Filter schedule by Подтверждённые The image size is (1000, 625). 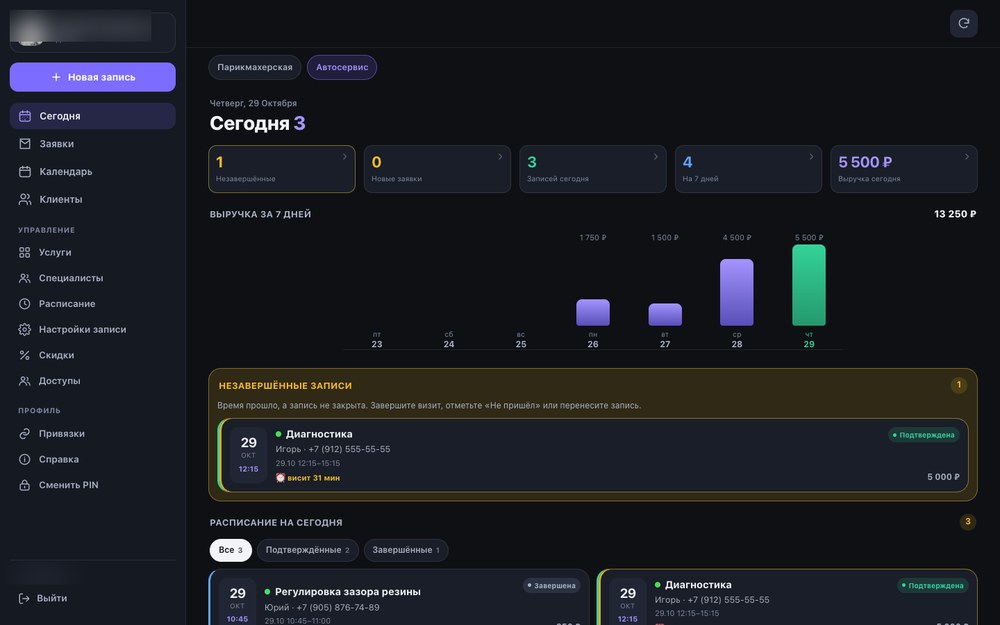307,550
